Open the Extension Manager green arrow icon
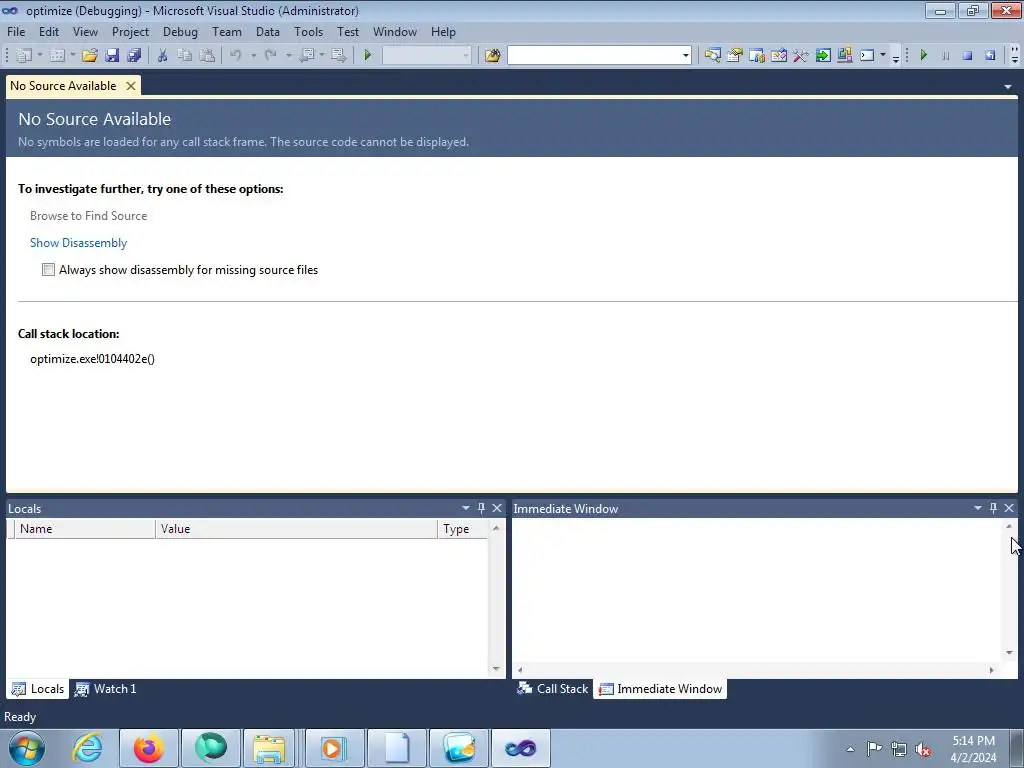The height and width of the screenshot is (768, 1024). pyautogui.click(x=823, y=56)
